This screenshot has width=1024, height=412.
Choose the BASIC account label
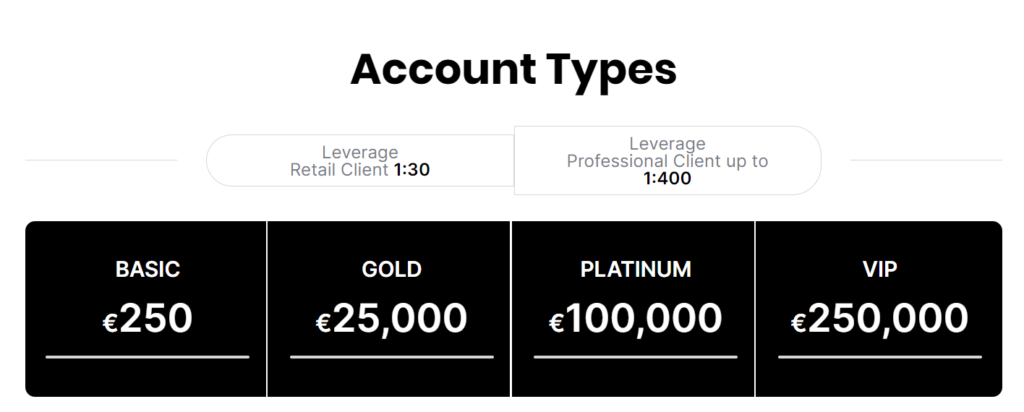147,269
